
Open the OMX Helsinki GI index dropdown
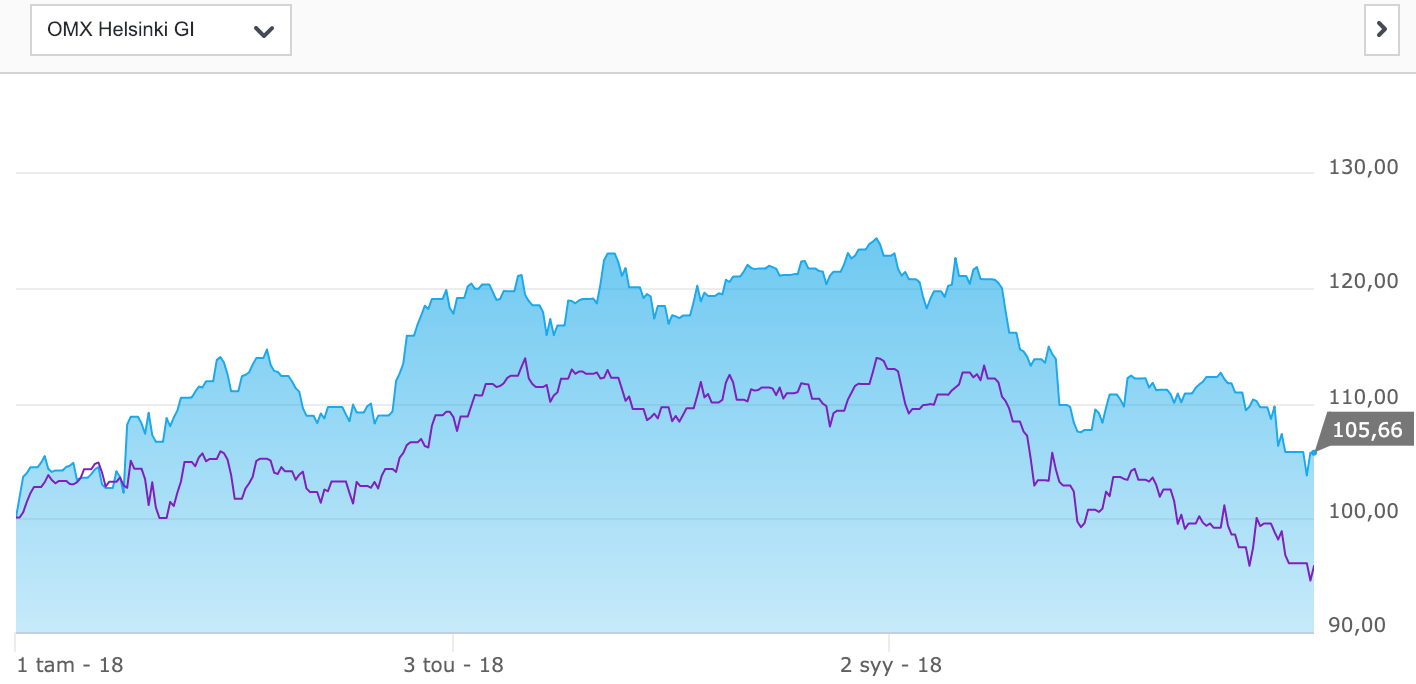[160, 31]
